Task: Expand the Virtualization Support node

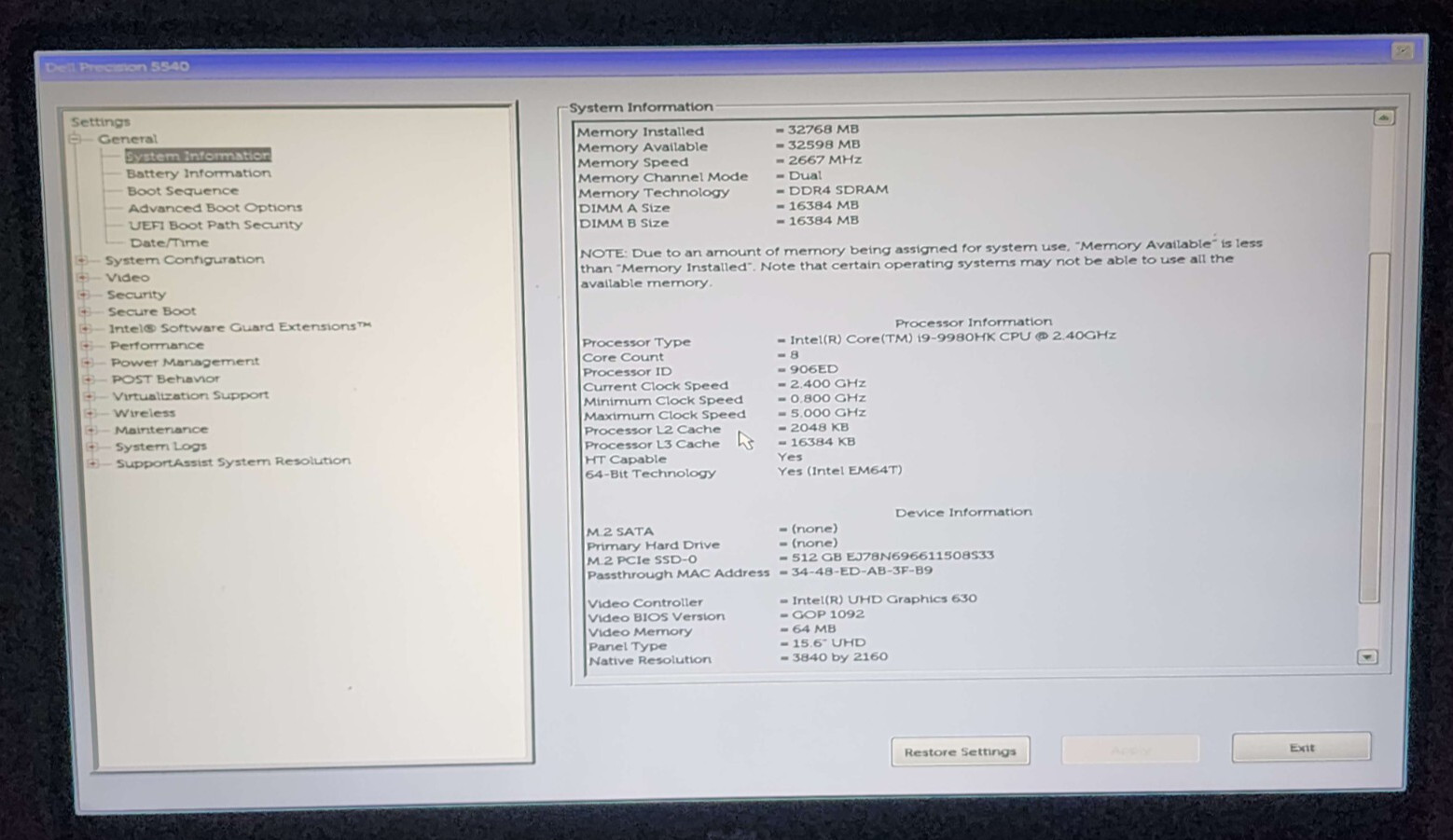Action: (90, 396)
